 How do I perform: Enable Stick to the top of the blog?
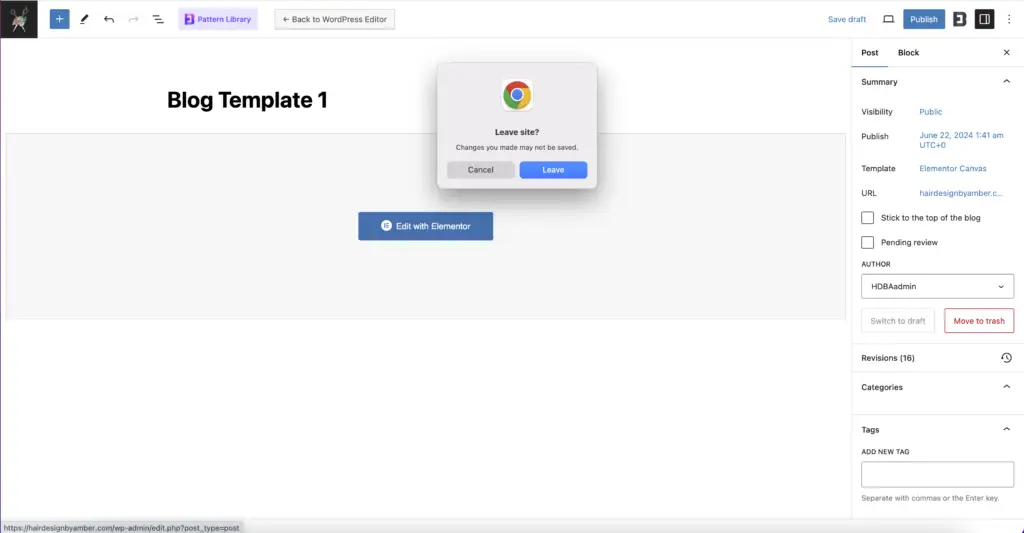click(x=868, y=218)
